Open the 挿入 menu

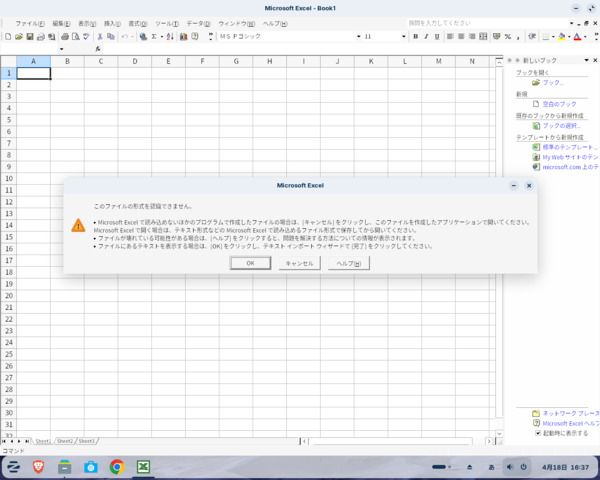[112, 23]
